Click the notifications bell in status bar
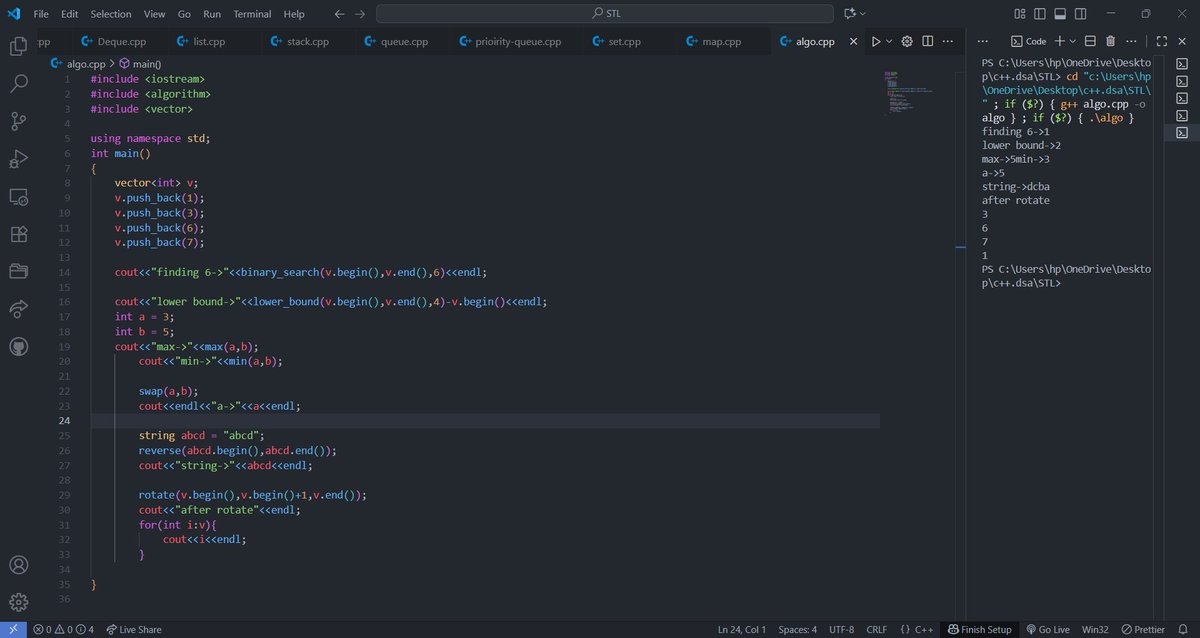This screenshot has width=1200, height=638. pos(1185,630)
